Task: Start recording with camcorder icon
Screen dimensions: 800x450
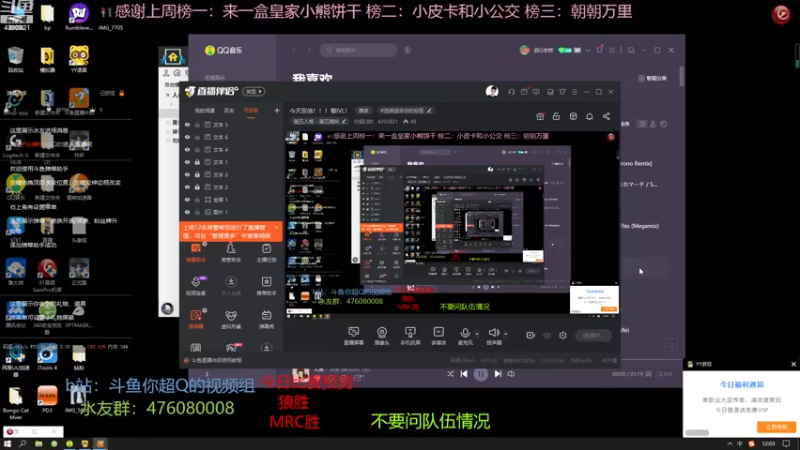Action: click(x=531, y=335)
